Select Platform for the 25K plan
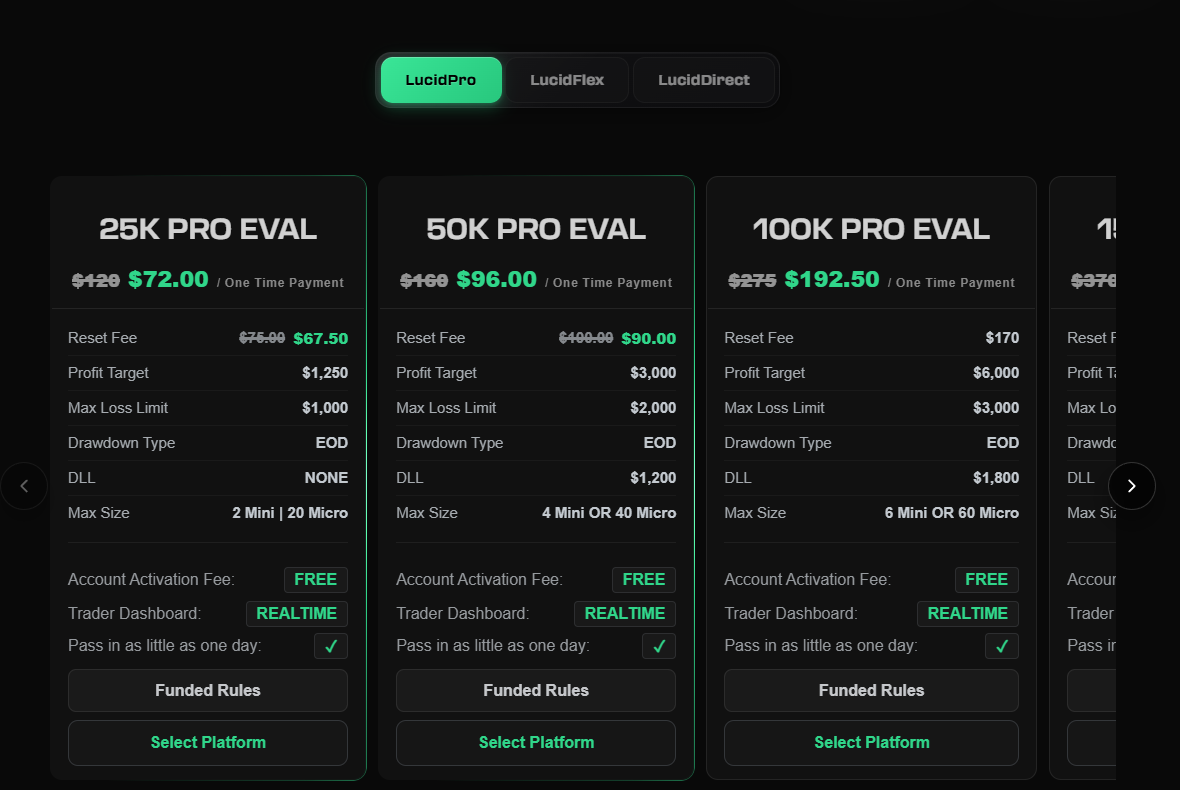The width and height of the screenshot is (1180, 790). (207, 743)
